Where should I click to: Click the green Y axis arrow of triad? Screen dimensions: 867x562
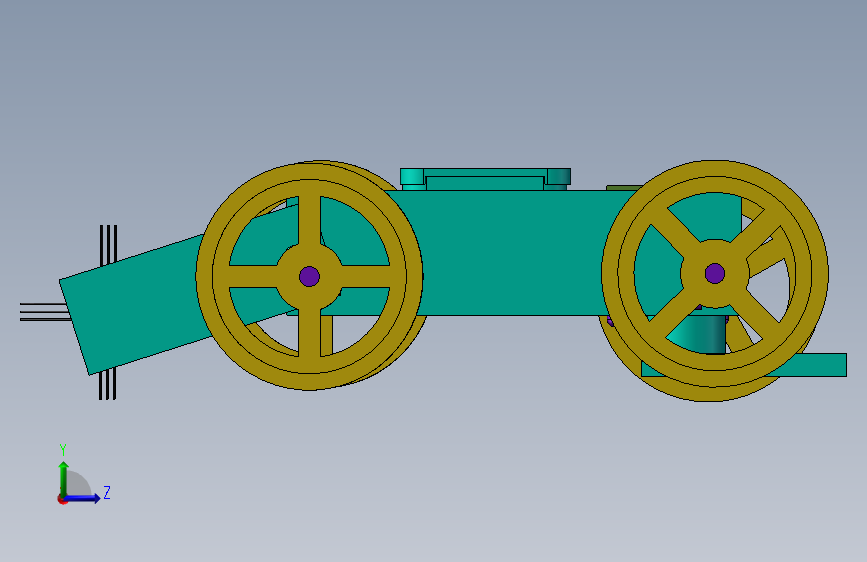(x=64, y=479)
